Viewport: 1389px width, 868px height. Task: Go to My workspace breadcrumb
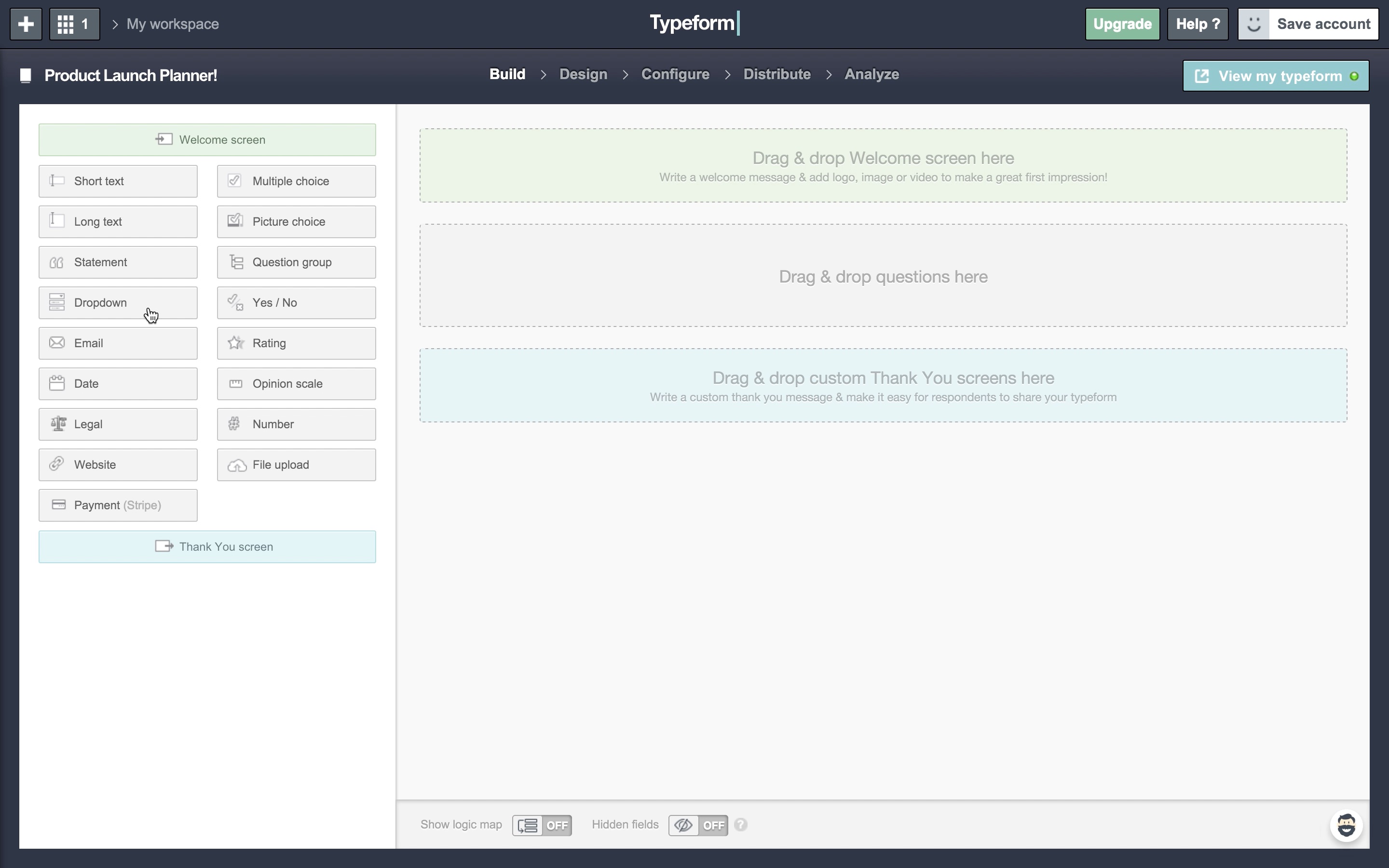point(172,24)
